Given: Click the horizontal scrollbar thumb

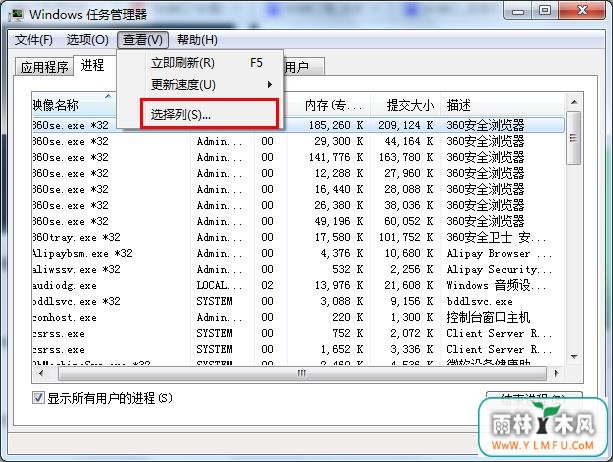Looking at the screenshot, I should [x=302, y=374].
